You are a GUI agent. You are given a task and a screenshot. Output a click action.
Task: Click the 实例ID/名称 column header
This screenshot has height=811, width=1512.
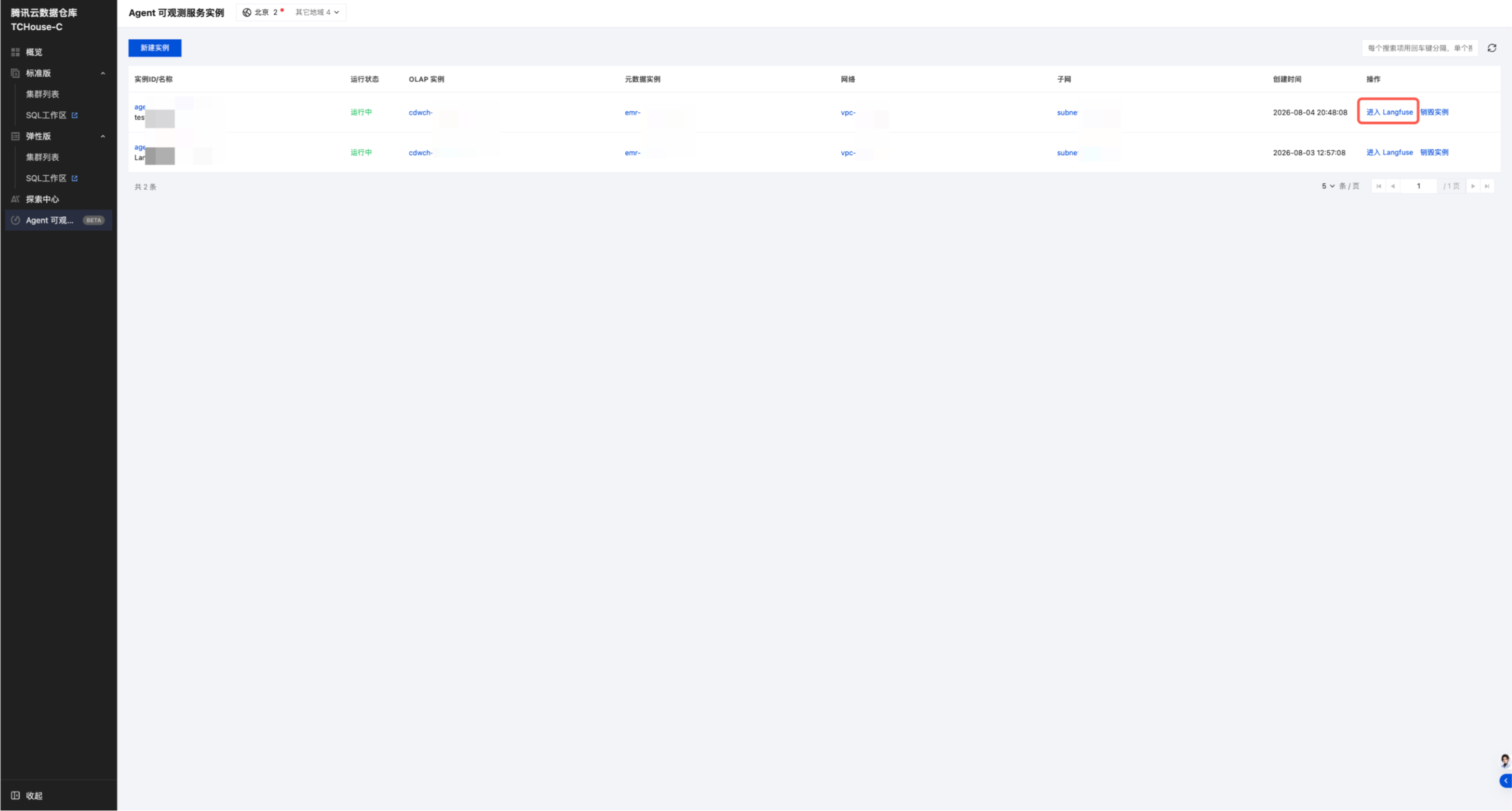153,79
